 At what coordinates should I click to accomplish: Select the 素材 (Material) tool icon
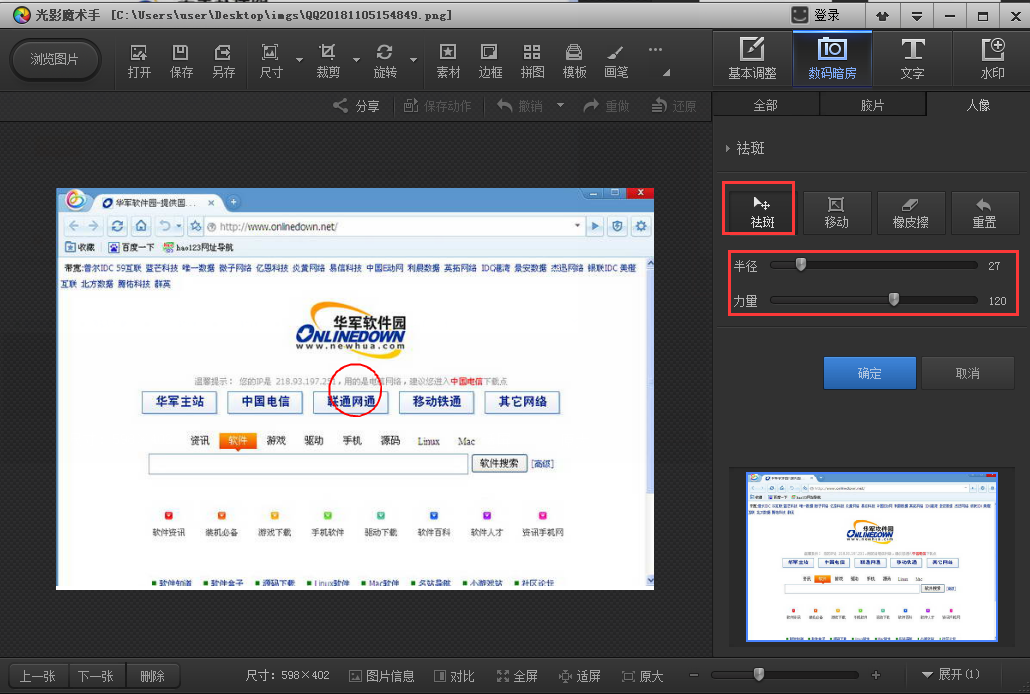click(x=449, y=60)
